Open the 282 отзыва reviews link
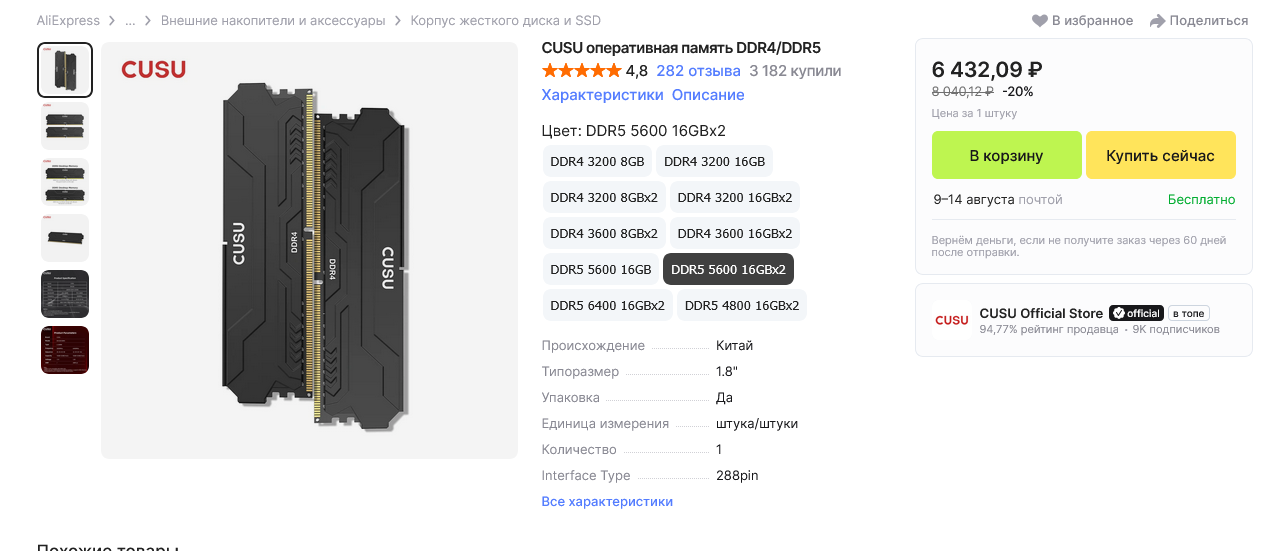This screenshot has width=1282, height=551. click(698, 71)
